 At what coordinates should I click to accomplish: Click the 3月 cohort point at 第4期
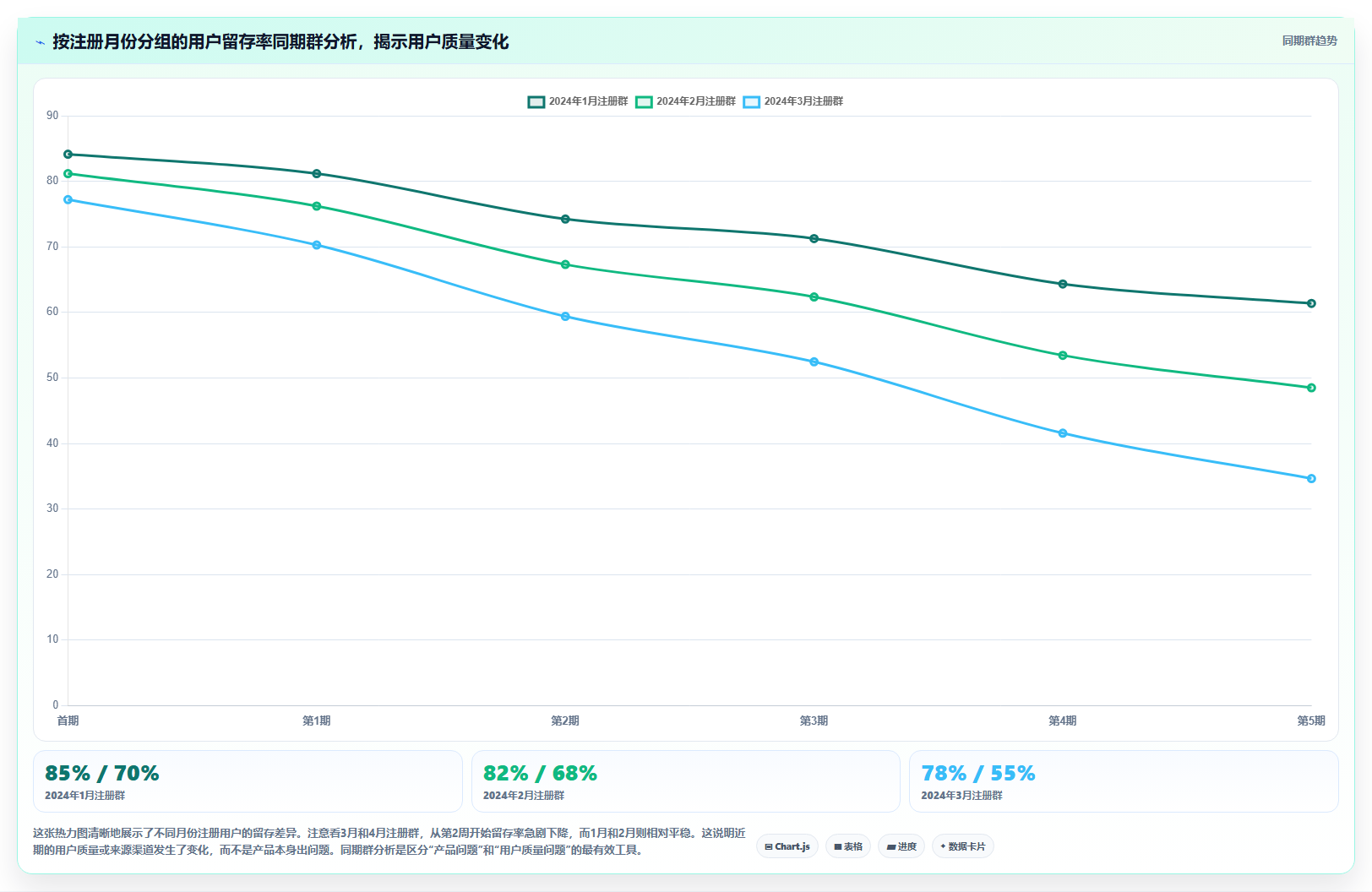pos(1063,433)
